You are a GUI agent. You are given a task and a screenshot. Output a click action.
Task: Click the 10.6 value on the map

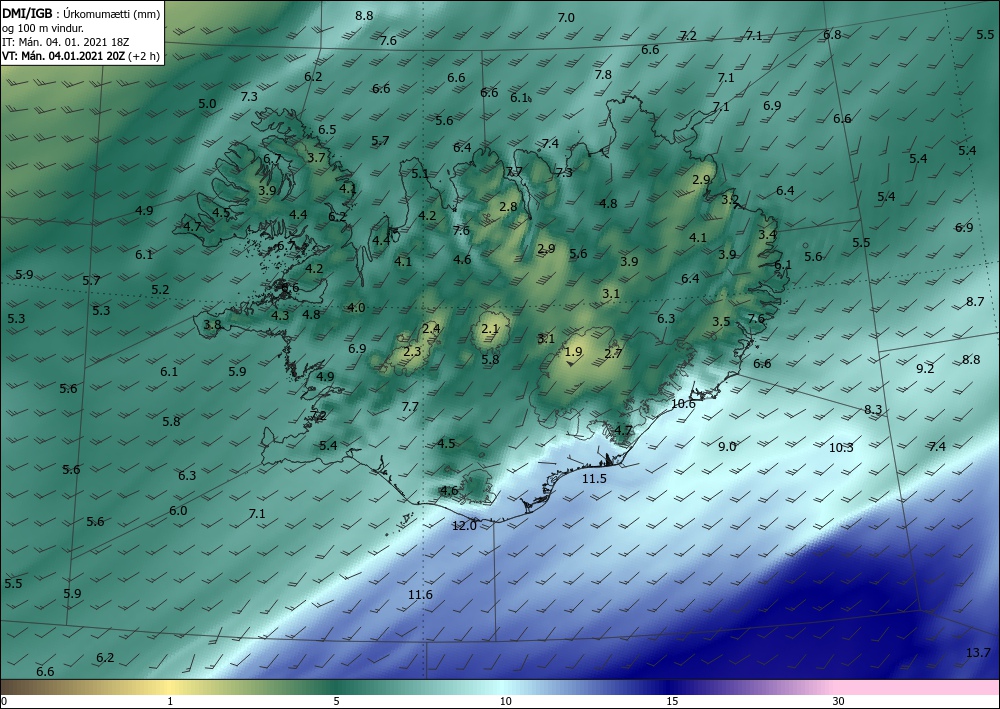683,404
